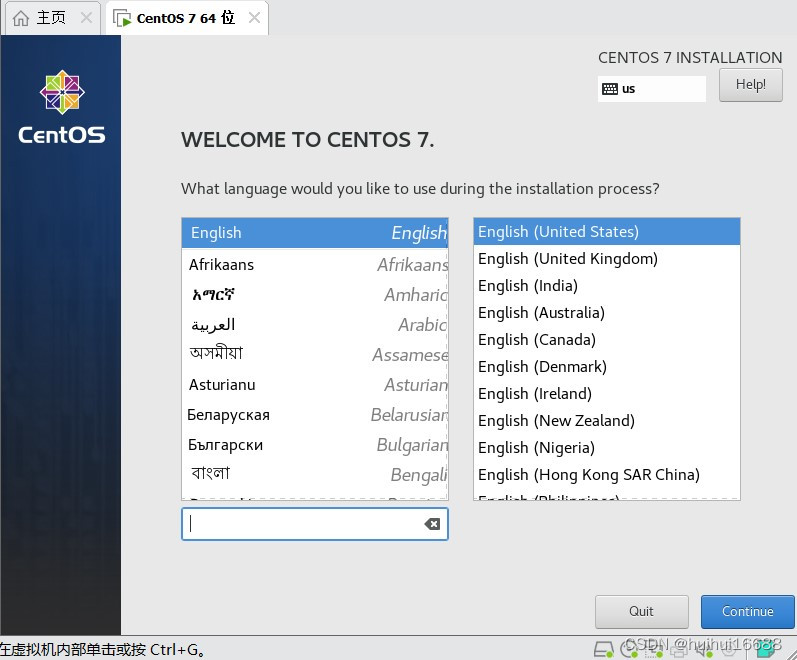Switch to the 主页 tab

tap(51, 18)
